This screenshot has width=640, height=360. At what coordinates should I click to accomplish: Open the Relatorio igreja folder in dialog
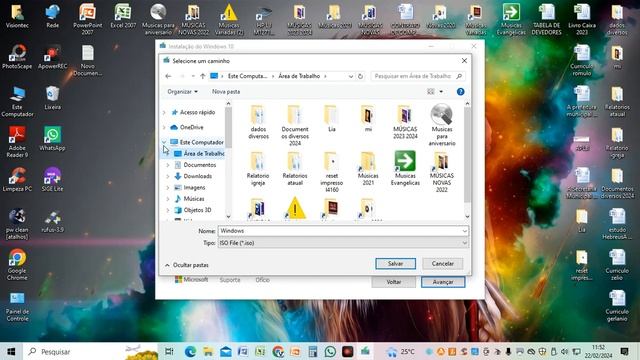point(258,169)
